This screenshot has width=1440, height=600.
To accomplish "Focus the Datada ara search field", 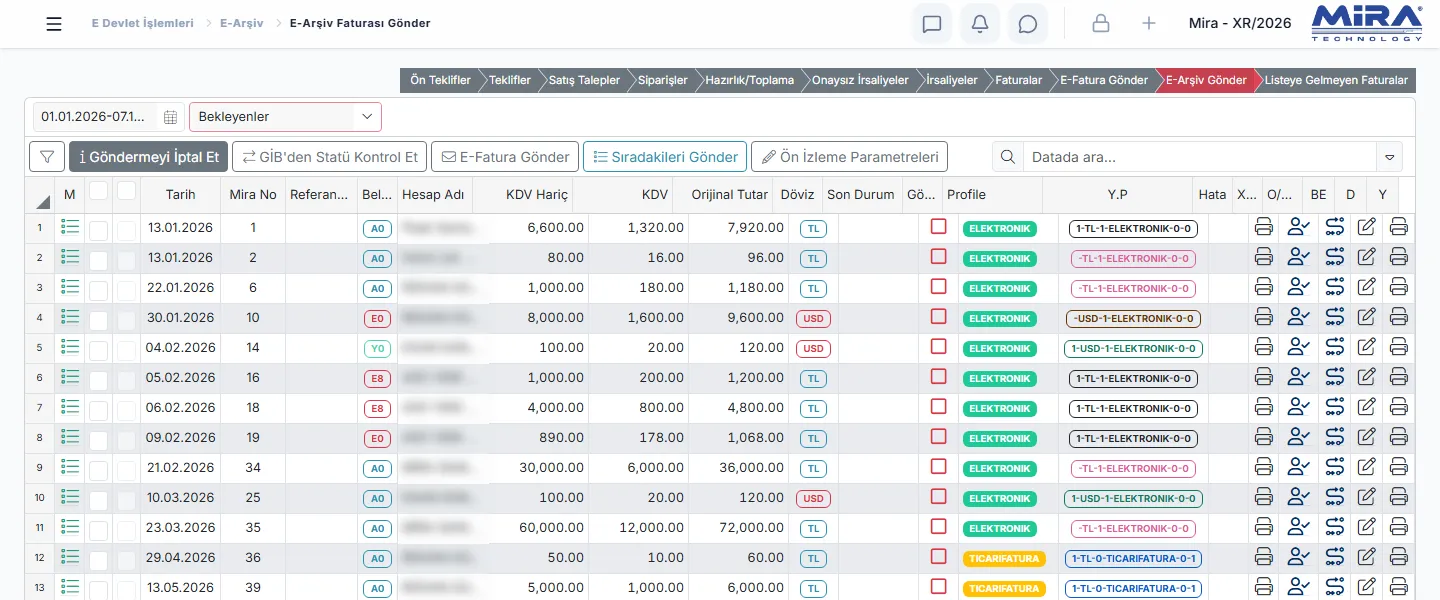I will (x=1200, y=157).
